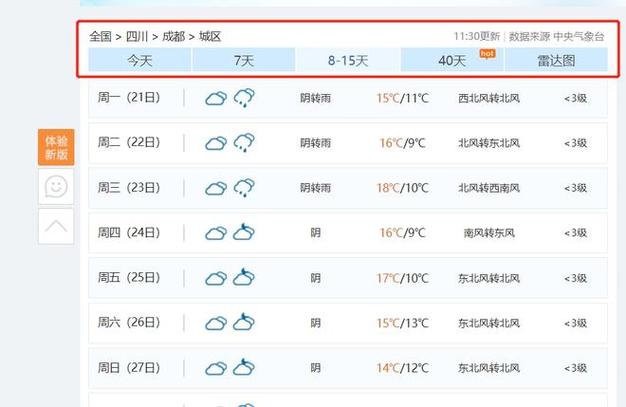Click the 16℃/9℃ temperature for 周二
Screen dimensions: 626x407
[402, 143]
